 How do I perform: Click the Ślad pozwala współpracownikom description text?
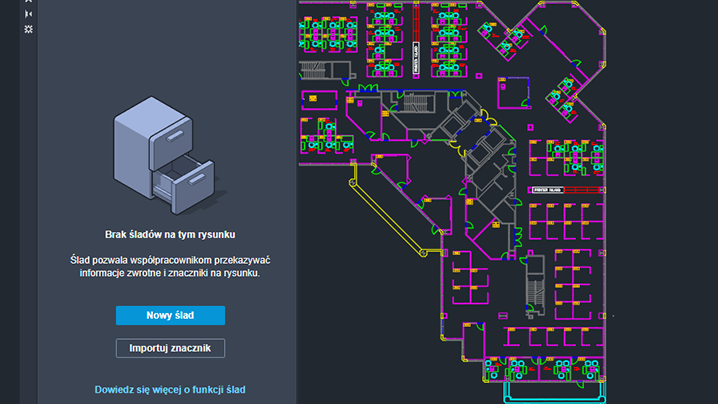170,267
